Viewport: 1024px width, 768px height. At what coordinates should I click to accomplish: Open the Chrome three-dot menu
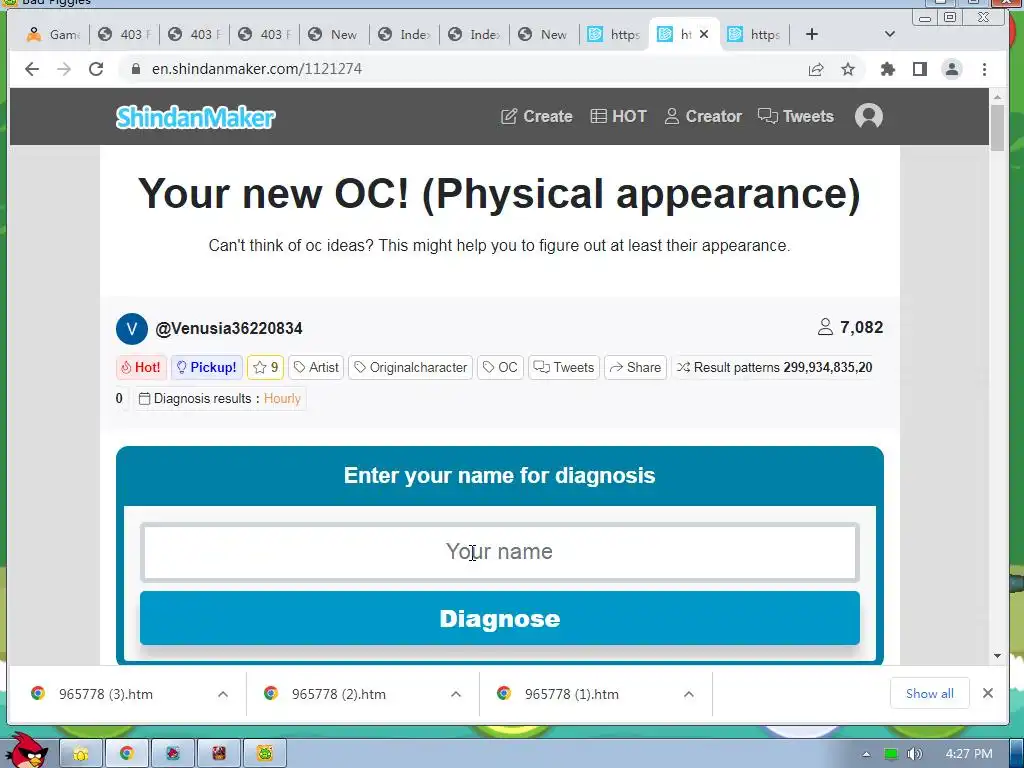(984, 69)
